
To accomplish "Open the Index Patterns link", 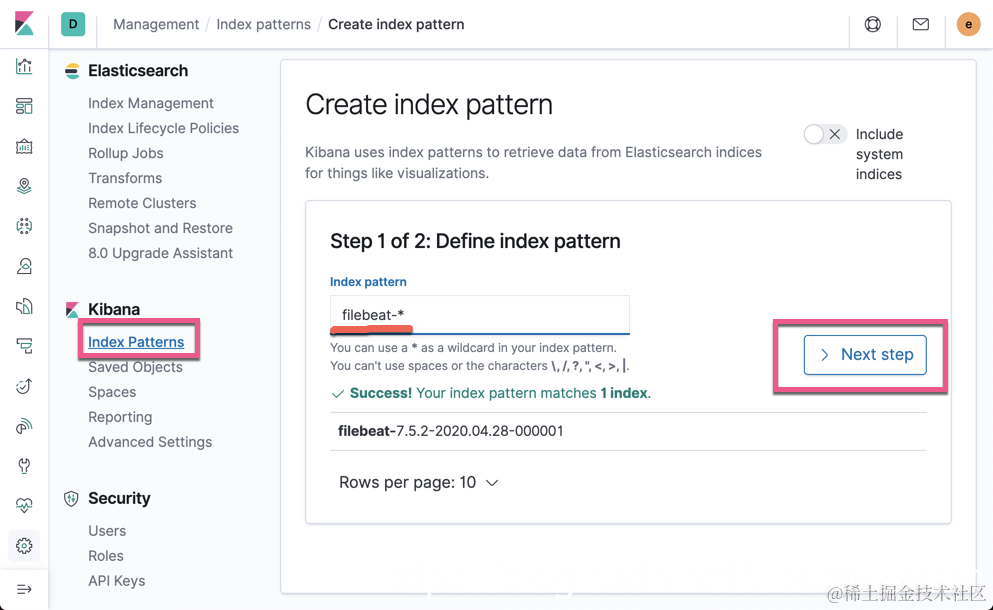I will click(x=136, y=342).
